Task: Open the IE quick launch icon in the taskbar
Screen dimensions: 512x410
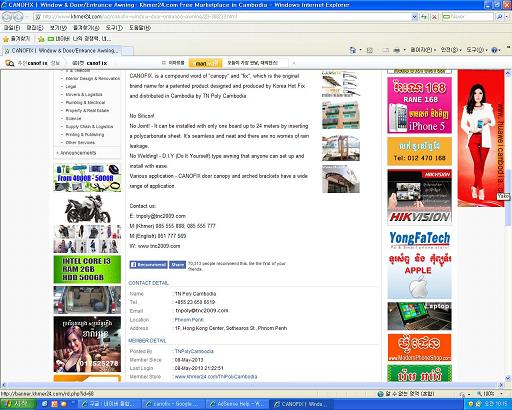Action: (44, 404)
